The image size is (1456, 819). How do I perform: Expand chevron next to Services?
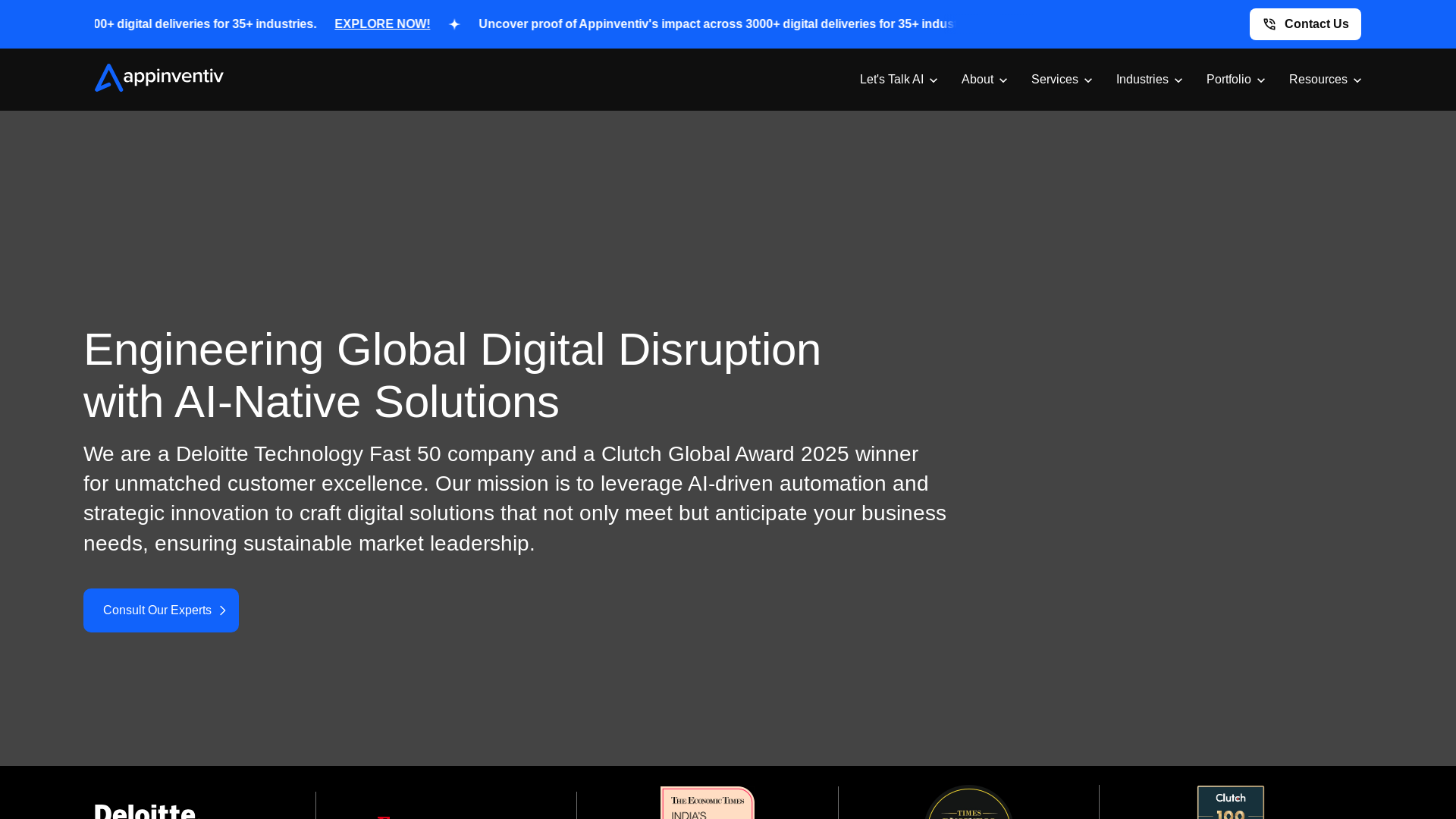coord(1087,80)
